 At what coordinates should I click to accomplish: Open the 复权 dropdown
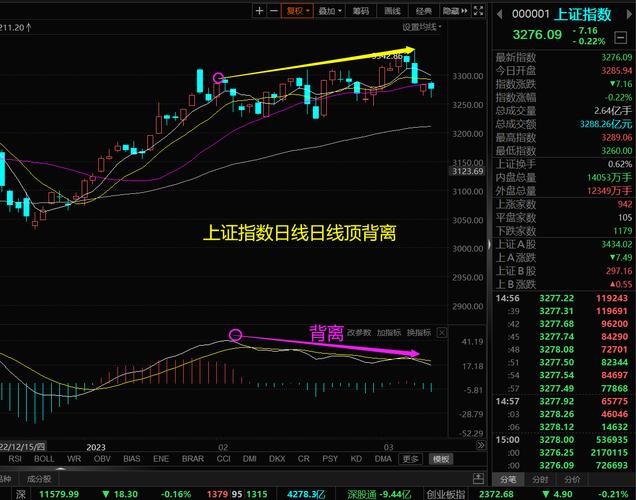[x=297, y=11]
